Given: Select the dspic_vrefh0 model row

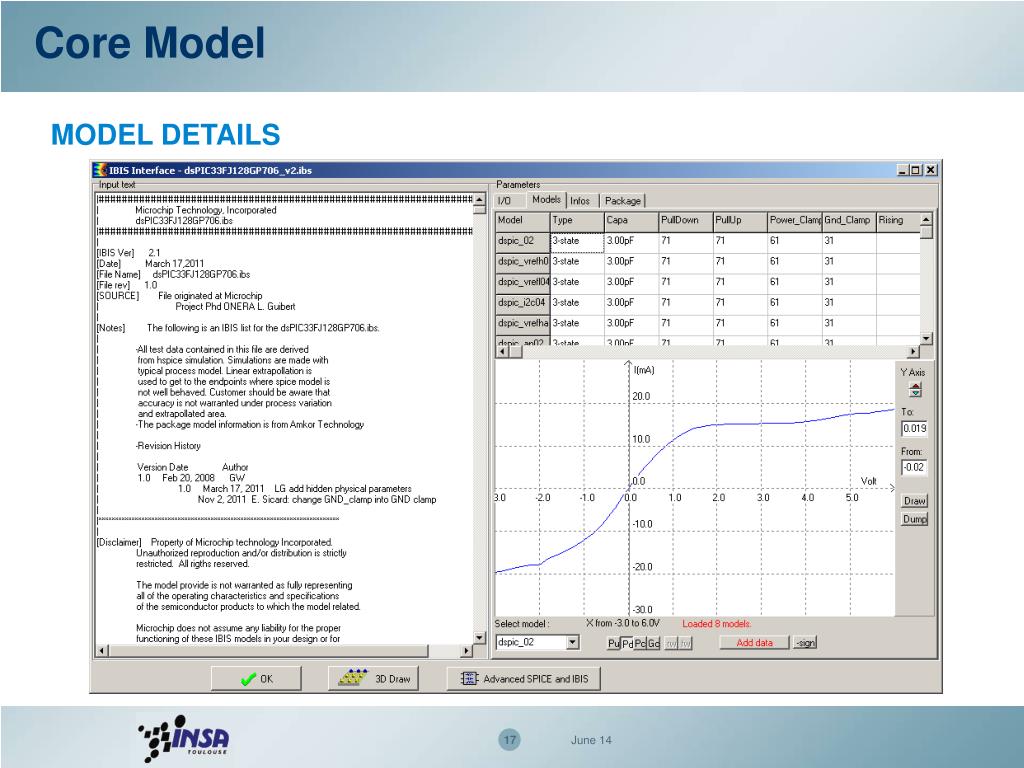Looking at the screenshot, I should (522, 262).
